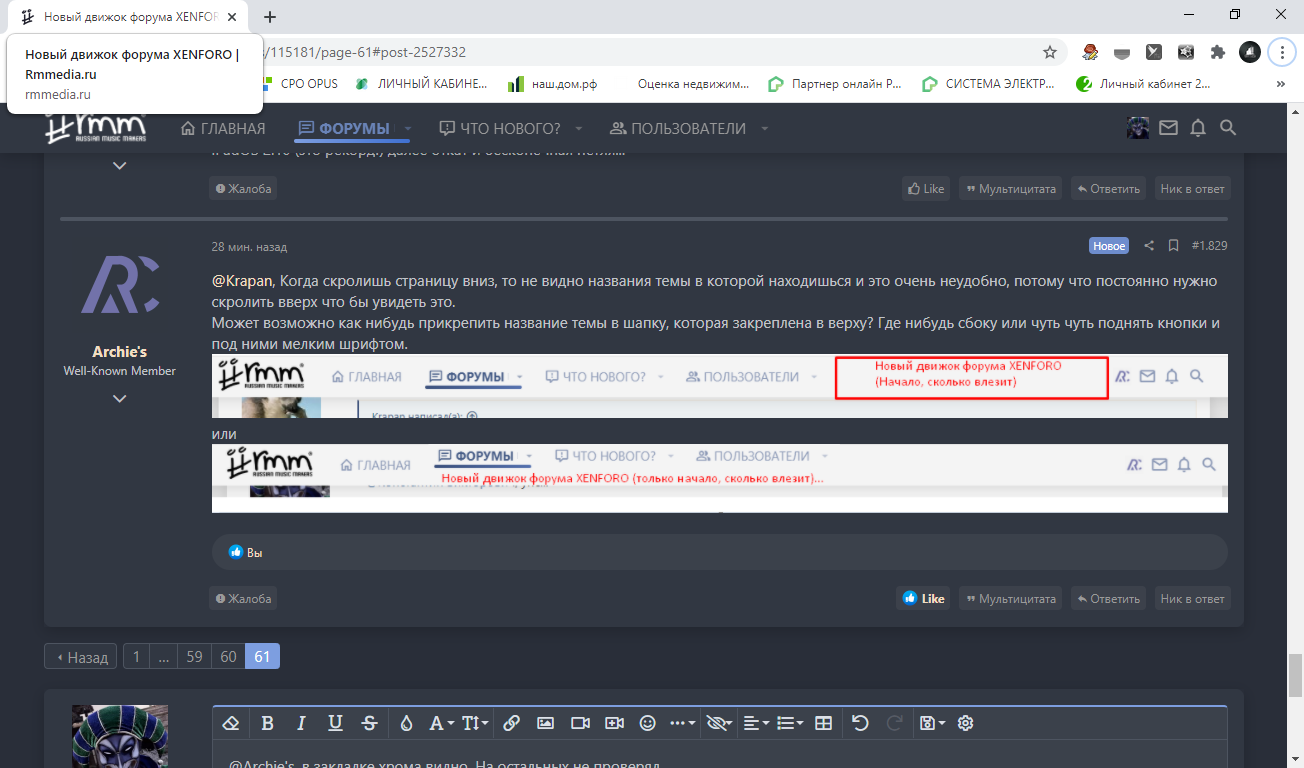Open the gray shield browser extension
This screenshot has height=768, width=1304.
(1122, 52)
